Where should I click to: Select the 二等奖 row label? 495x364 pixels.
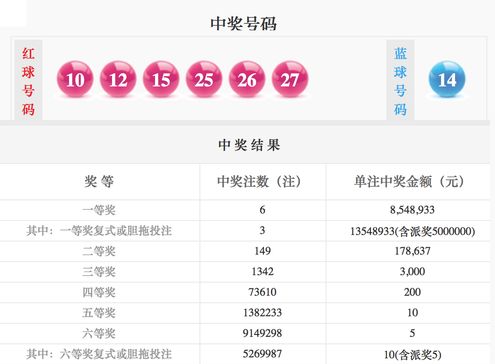99,251
